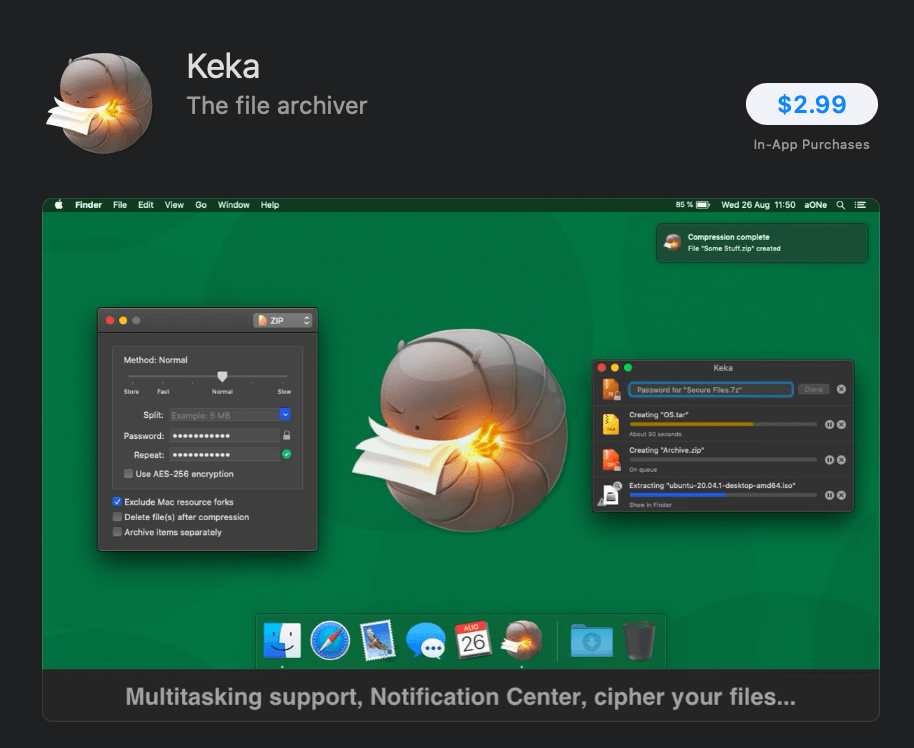Click the Archive.zip file icon
914x748 pixels.
(611, 459)
